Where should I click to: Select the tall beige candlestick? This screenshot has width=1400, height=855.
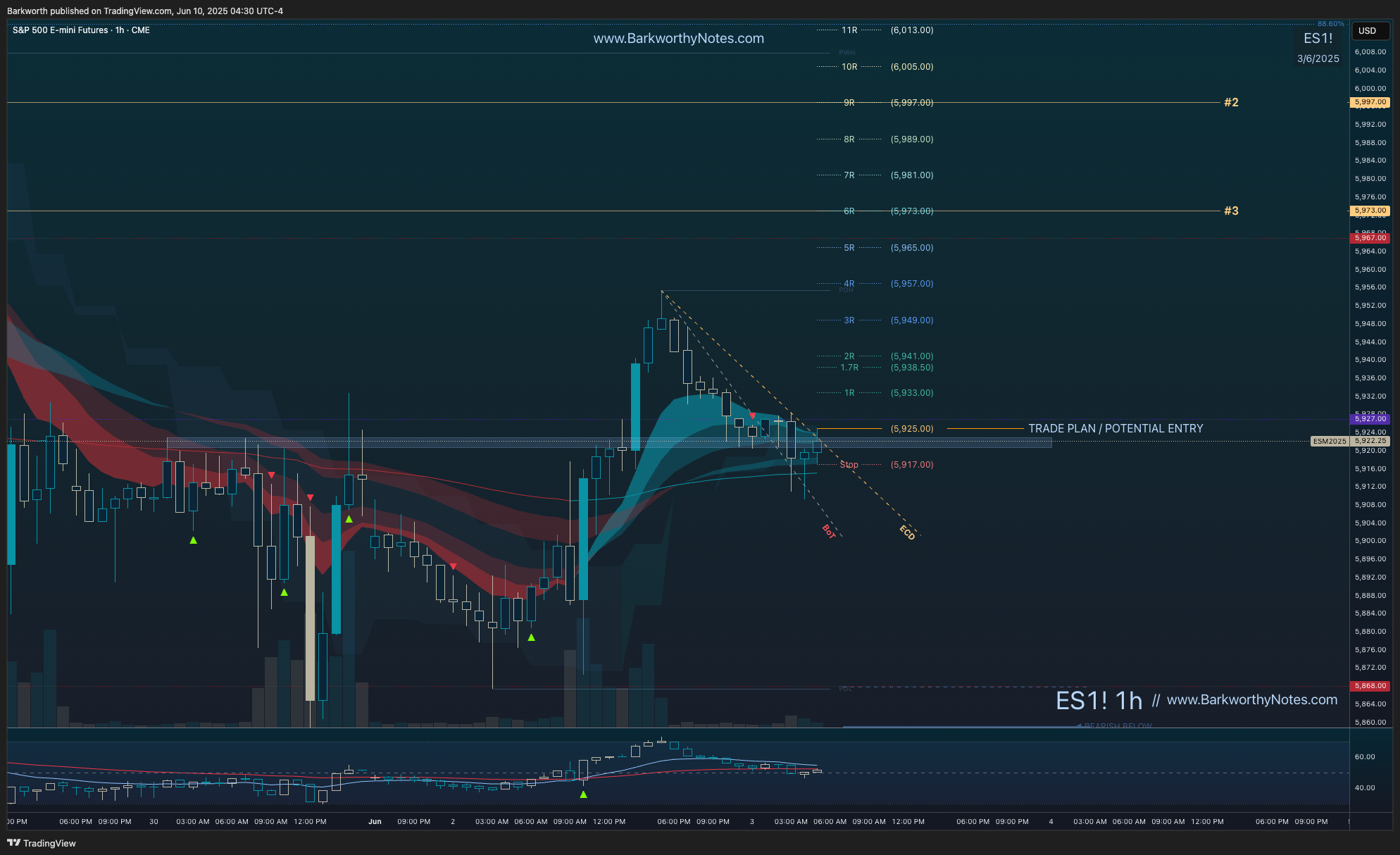pyautogui.click(x=310, y=618)
